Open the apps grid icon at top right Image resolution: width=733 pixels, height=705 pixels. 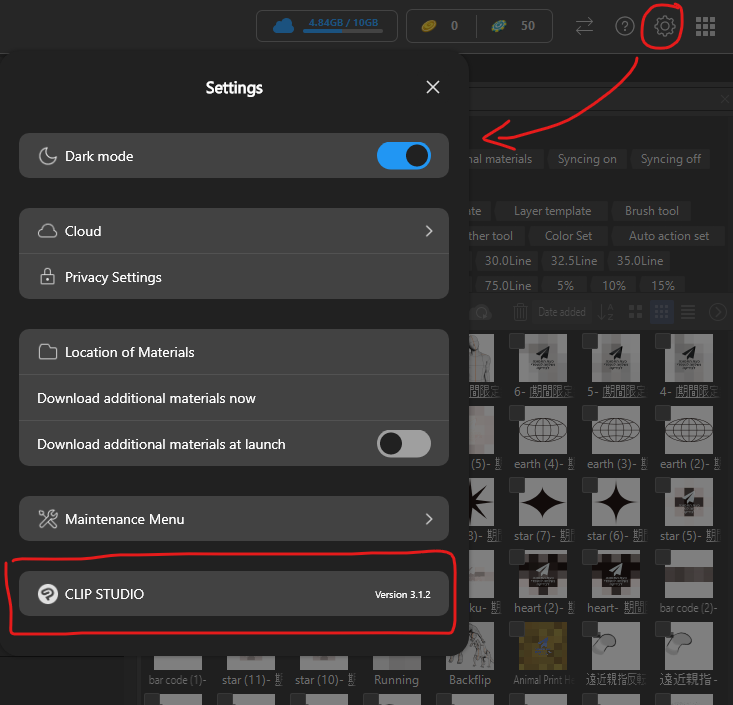pos(705,26)
